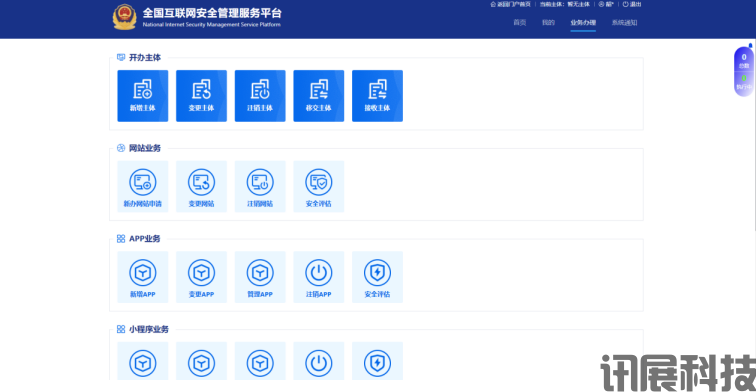The width and height of the screenshot is (756, 392).
Task: Click the national emblem logo in the header
Action: tap(124, 17)
